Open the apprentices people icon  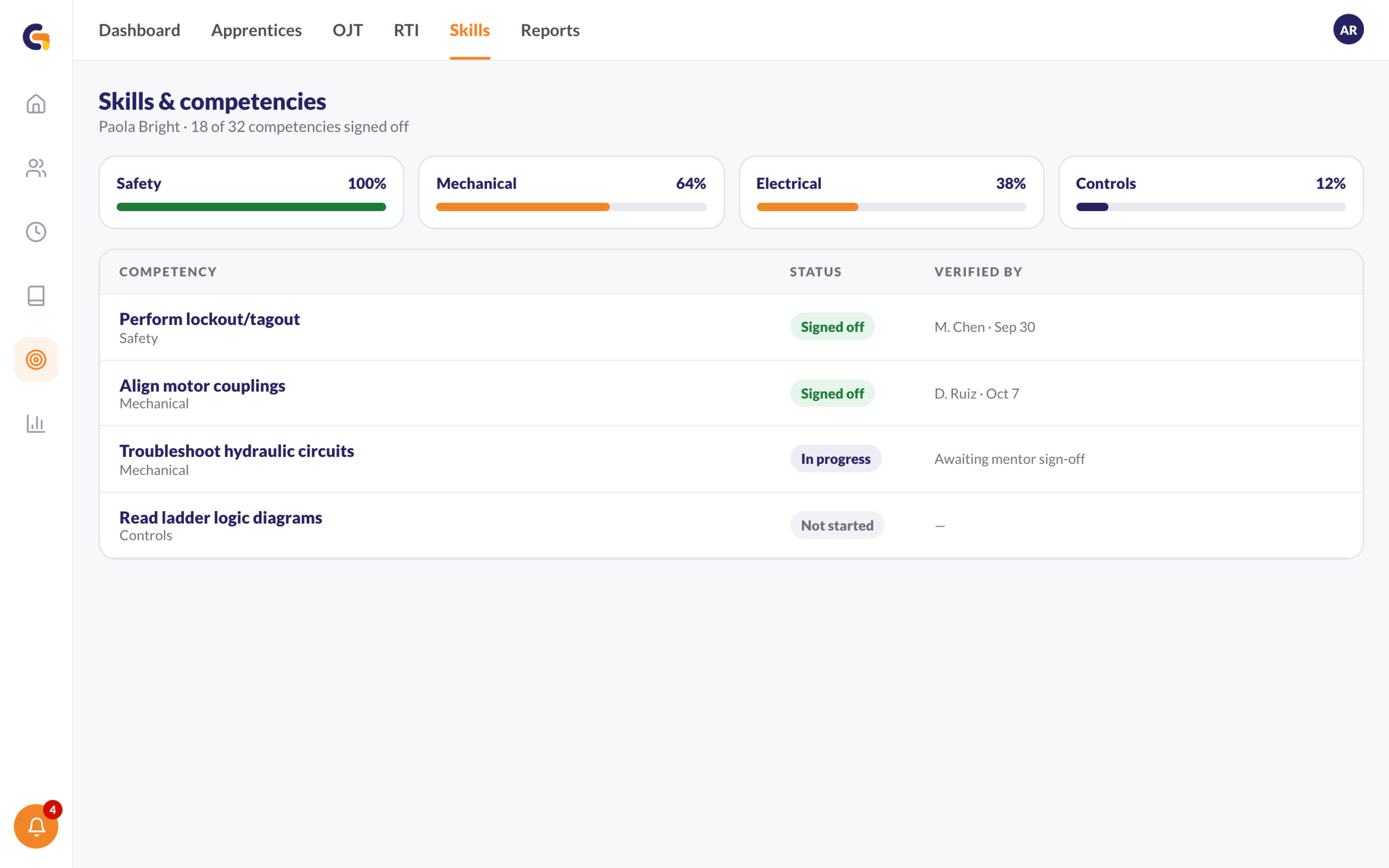(x=36, y=168)
